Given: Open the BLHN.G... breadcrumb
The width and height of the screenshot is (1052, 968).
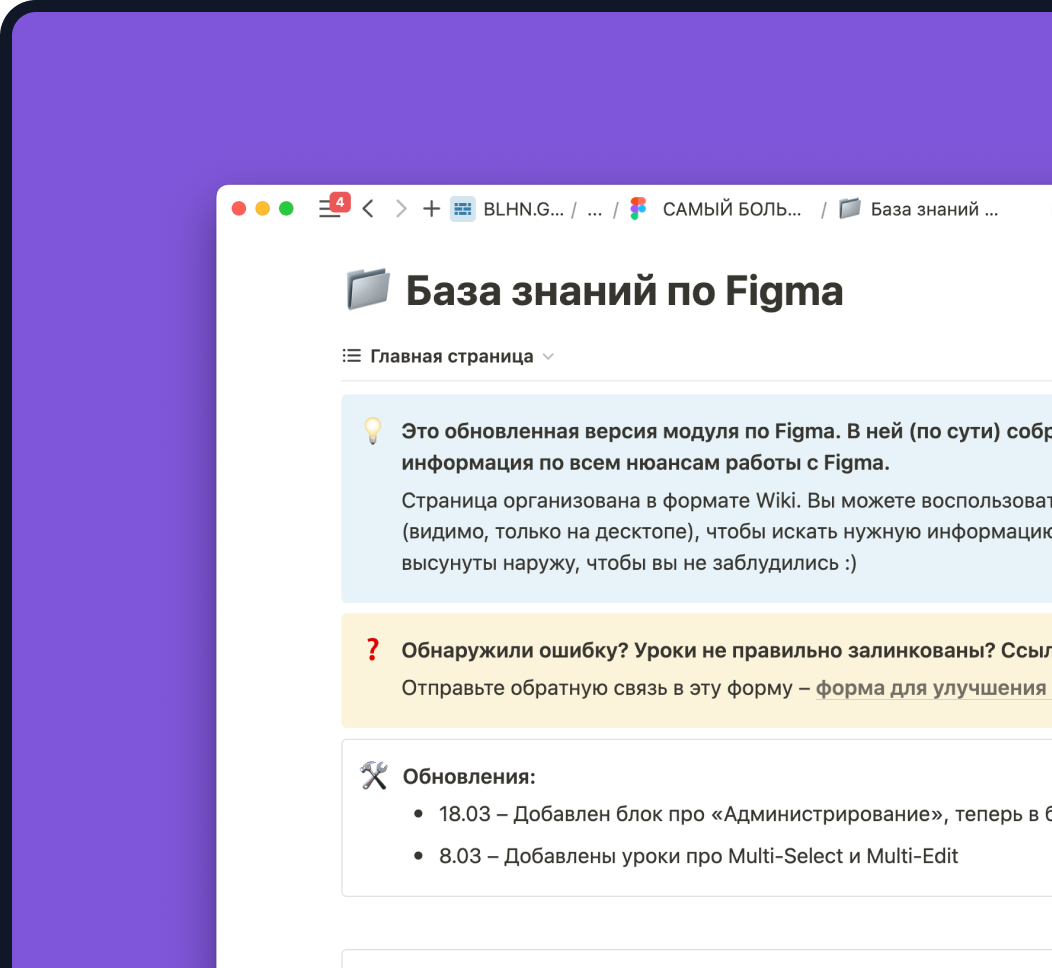Looking at the screenshot, I should click(523, 209).
